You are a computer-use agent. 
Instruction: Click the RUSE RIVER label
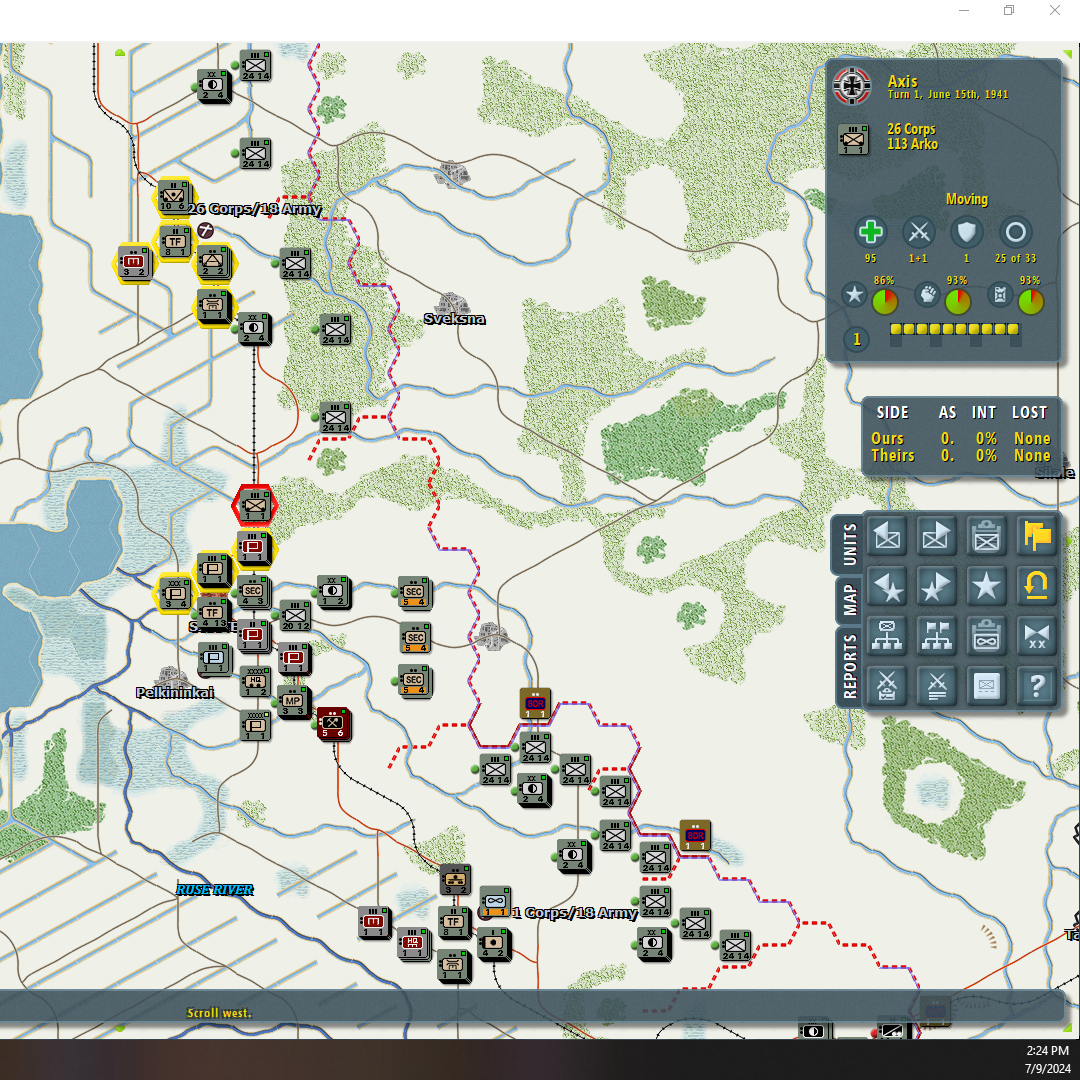click(x=214, y=890)
